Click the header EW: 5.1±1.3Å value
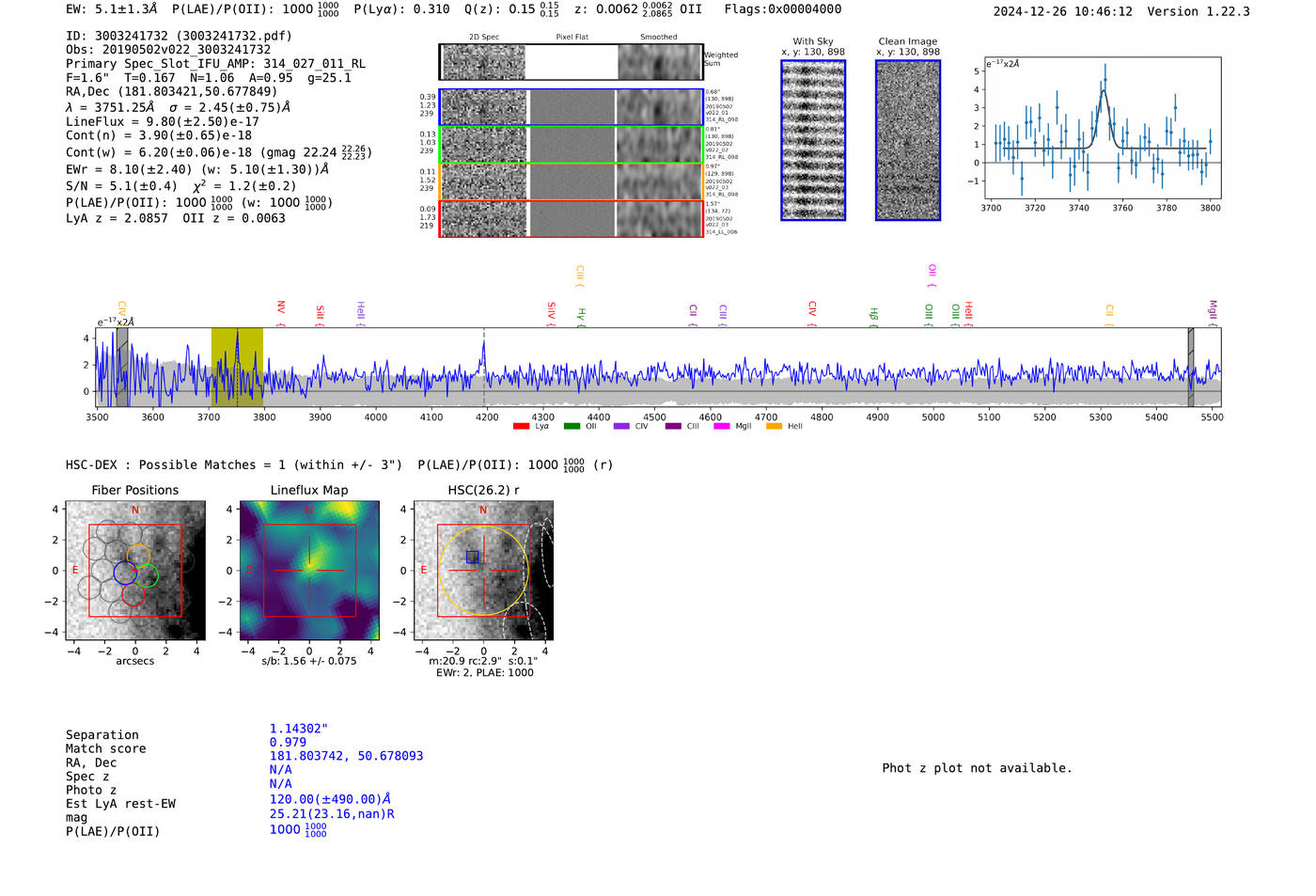 (x=112, y=9)
